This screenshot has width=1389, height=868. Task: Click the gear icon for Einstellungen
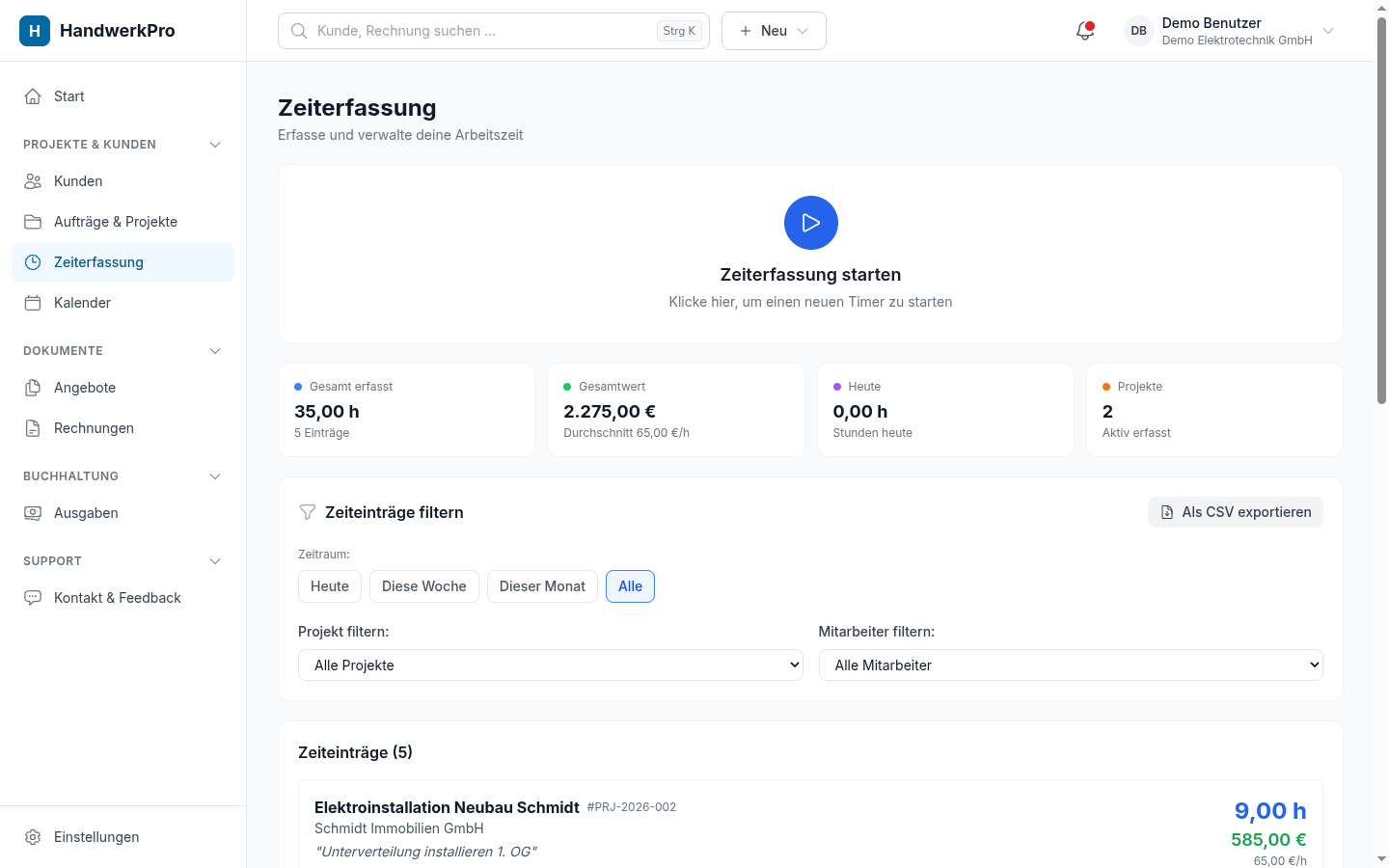point(33,837)
